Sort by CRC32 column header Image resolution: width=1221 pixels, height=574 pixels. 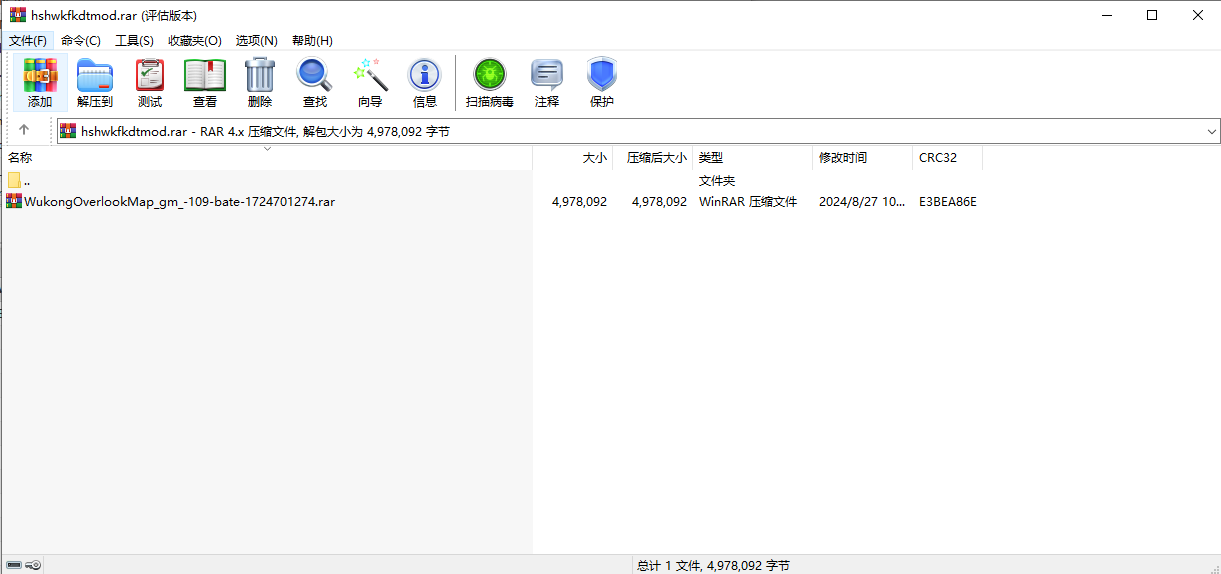coord(947,158)
